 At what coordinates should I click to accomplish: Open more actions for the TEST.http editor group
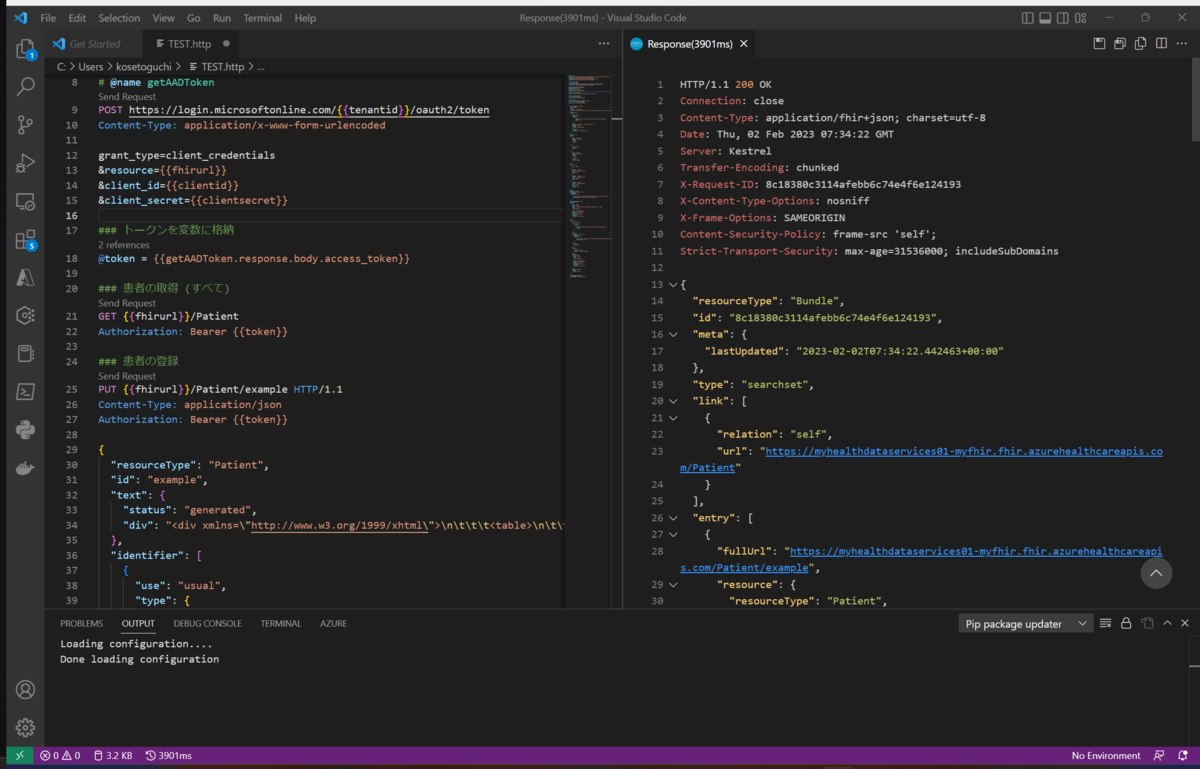[604, 44]
